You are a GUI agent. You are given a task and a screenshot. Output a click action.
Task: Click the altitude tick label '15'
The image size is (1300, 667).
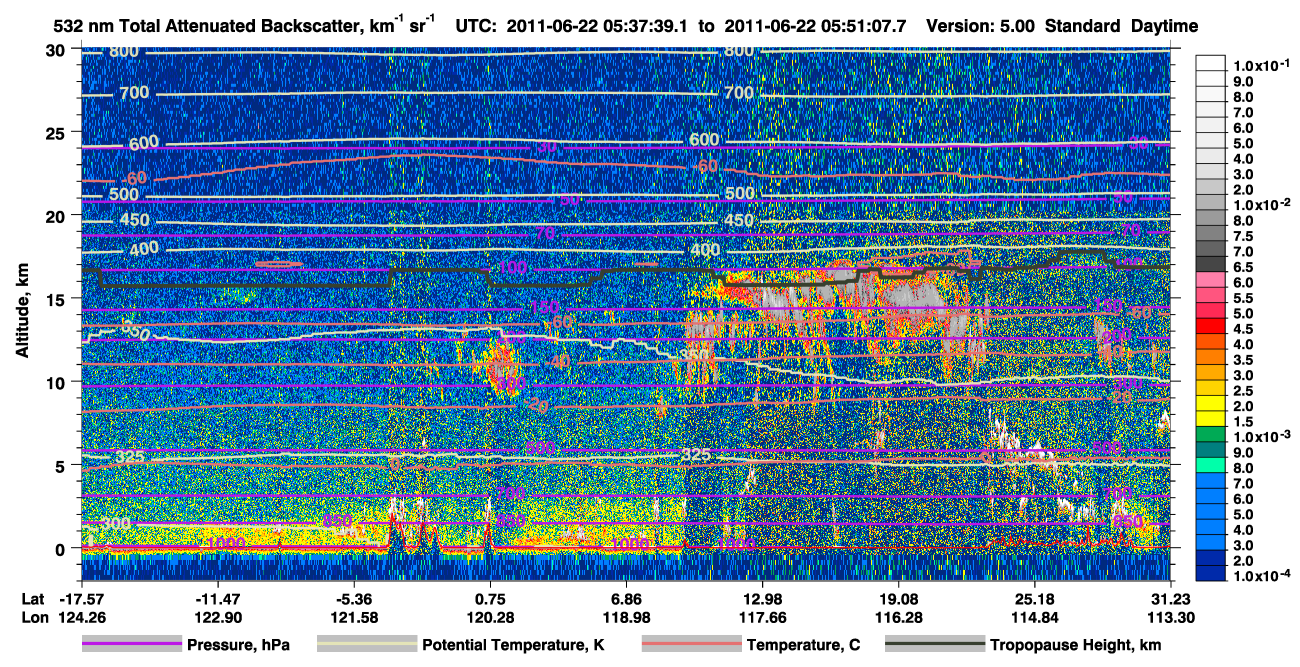point(56,299)
